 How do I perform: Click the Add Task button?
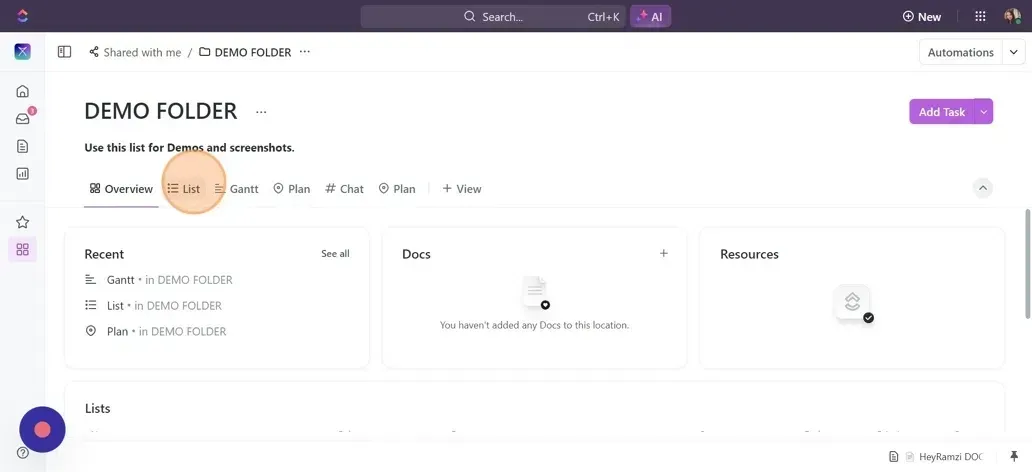[x=941, y=112]
